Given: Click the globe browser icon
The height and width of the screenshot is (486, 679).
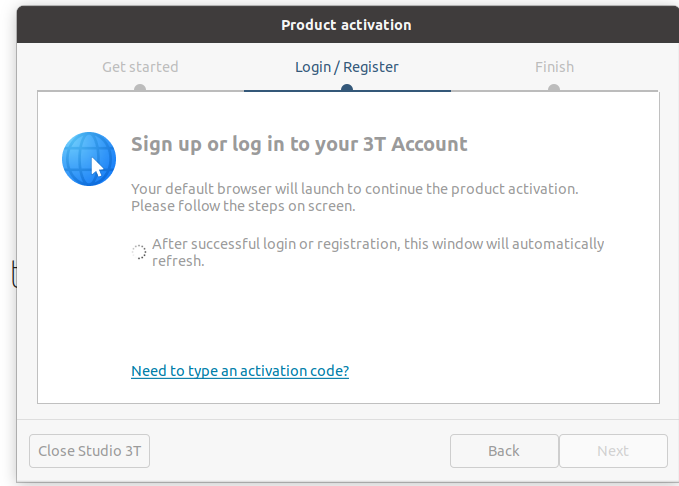Looking at the screenshot, I should [89, 159].
